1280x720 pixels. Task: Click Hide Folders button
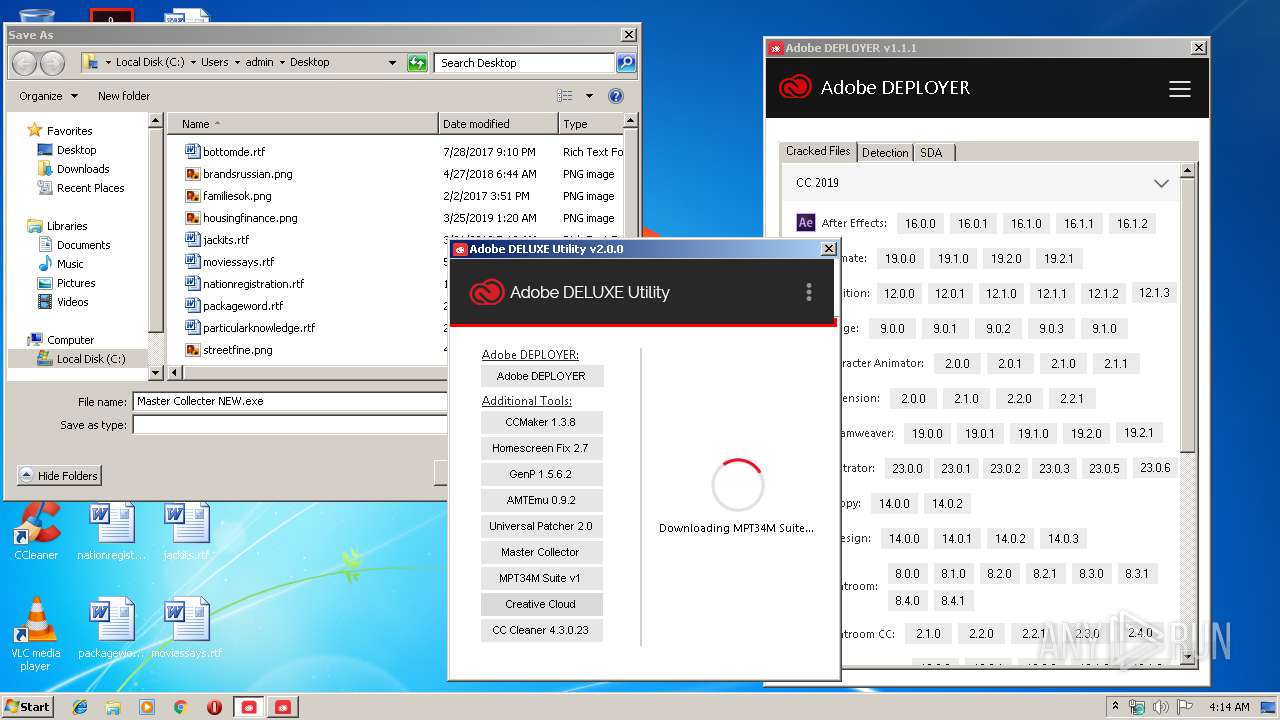(59, 476)
